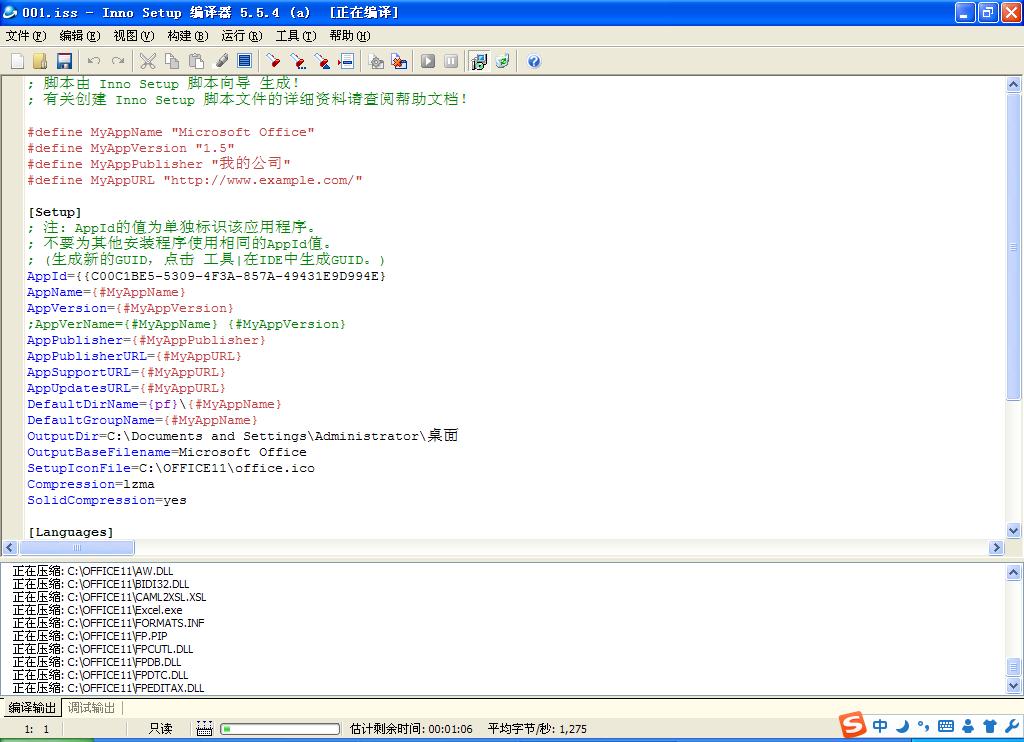Open the IME wrench settings icon
The height and width of the screenshot is (742, 1024).
pyautogui.click(x=1012, y=726)
